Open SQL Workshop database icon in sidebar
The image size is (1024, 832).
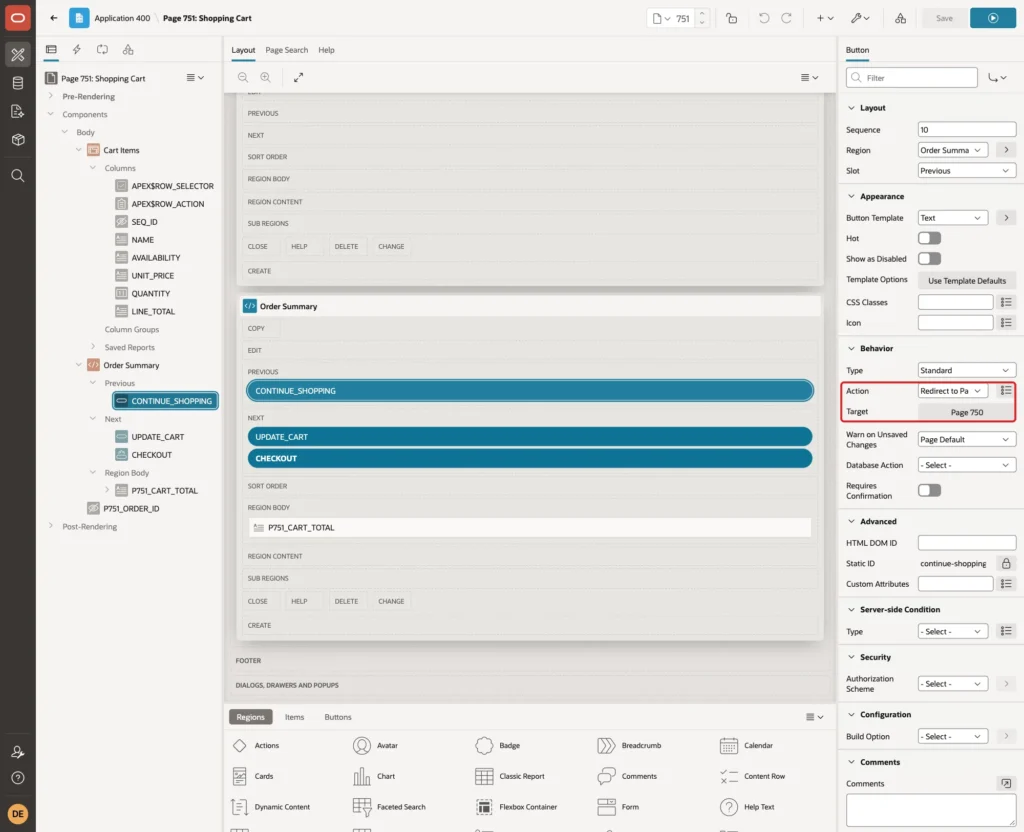(18, 83)
